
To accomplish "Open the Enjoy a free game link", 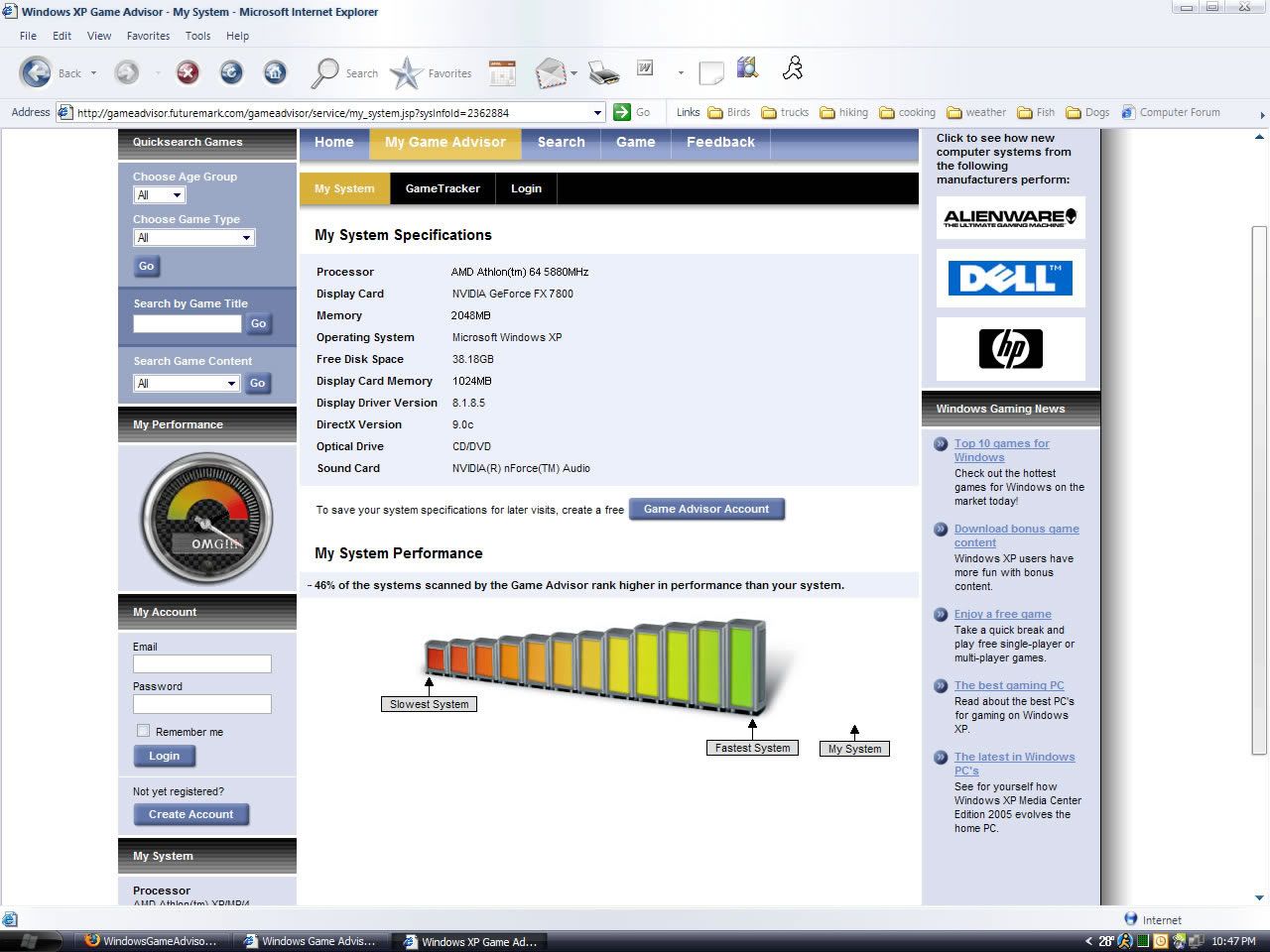I will pyautogui.click(x=1003, y=614).
